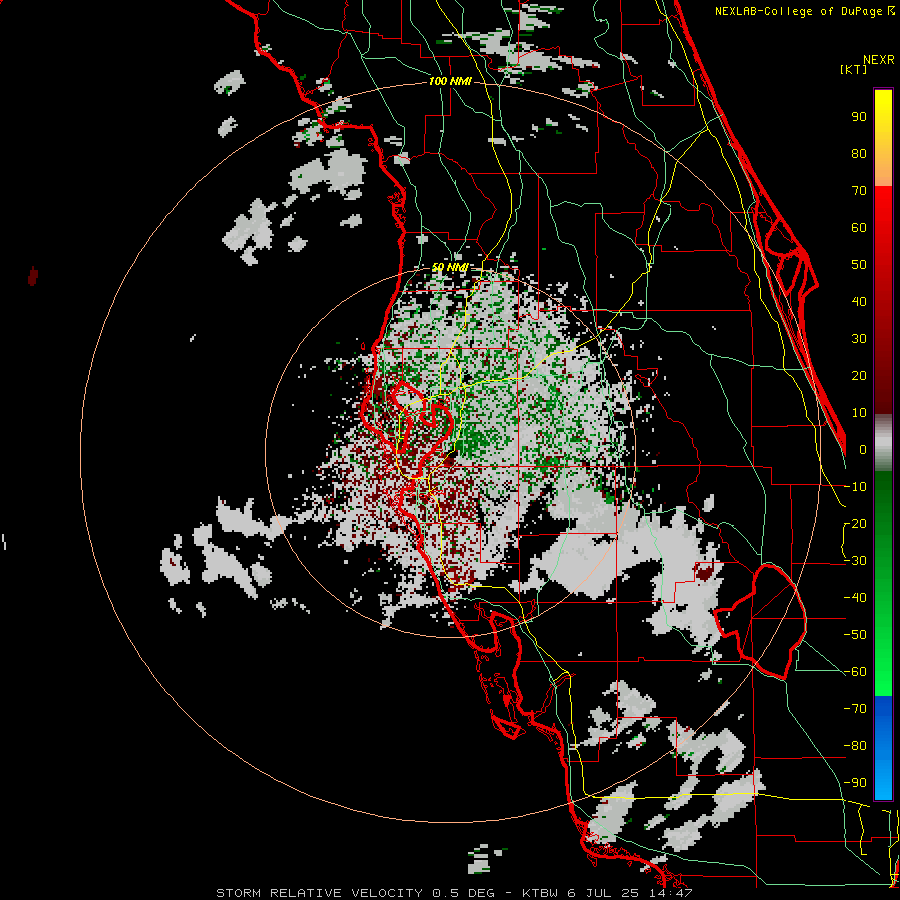Click the 60 value on velocity scale
The image size is (900, 900).
[859, 228]
